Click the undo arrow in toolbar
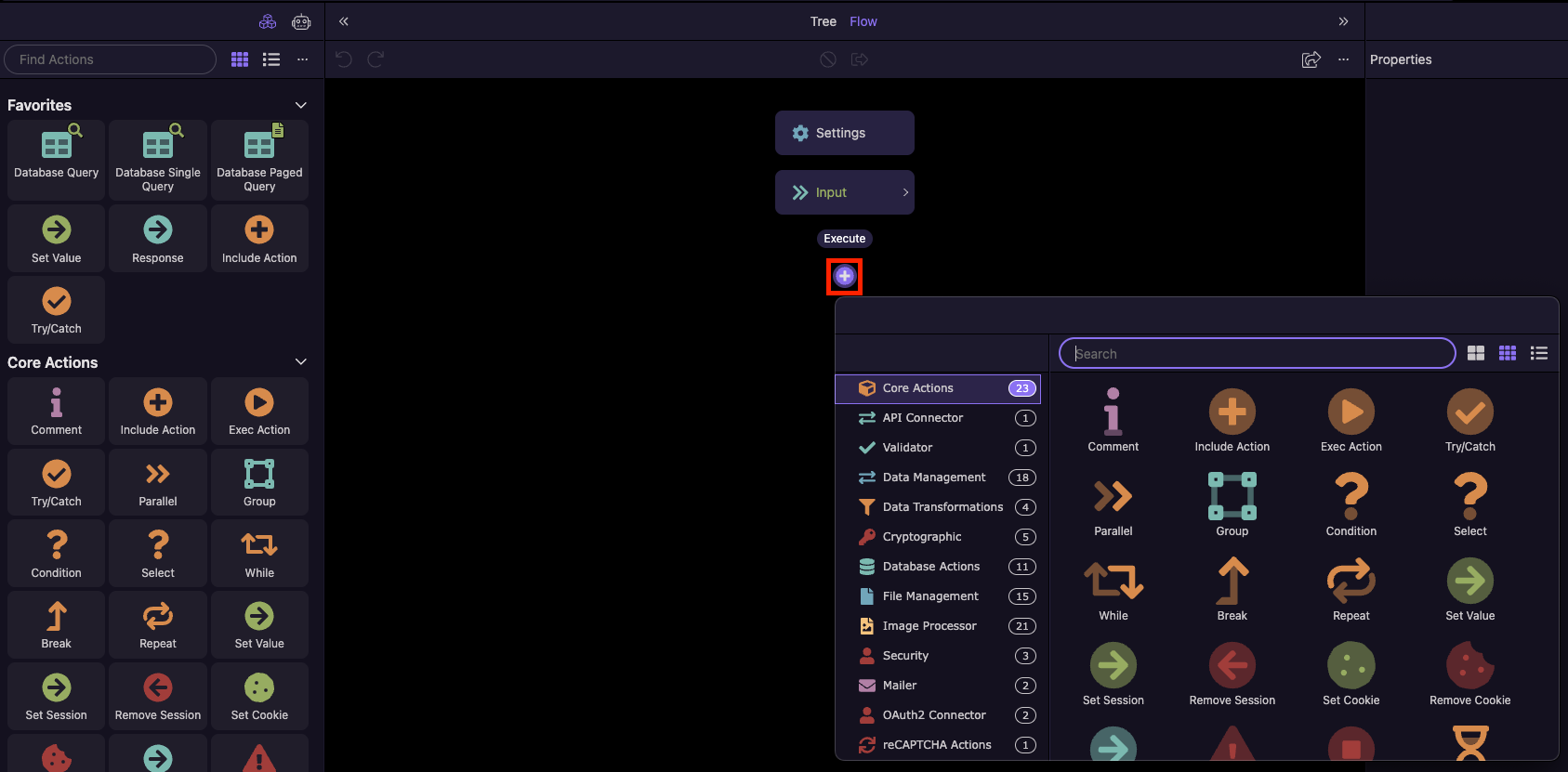Image resolution: width=1568 pixels, height=772 pixels. tap(344, 59)
